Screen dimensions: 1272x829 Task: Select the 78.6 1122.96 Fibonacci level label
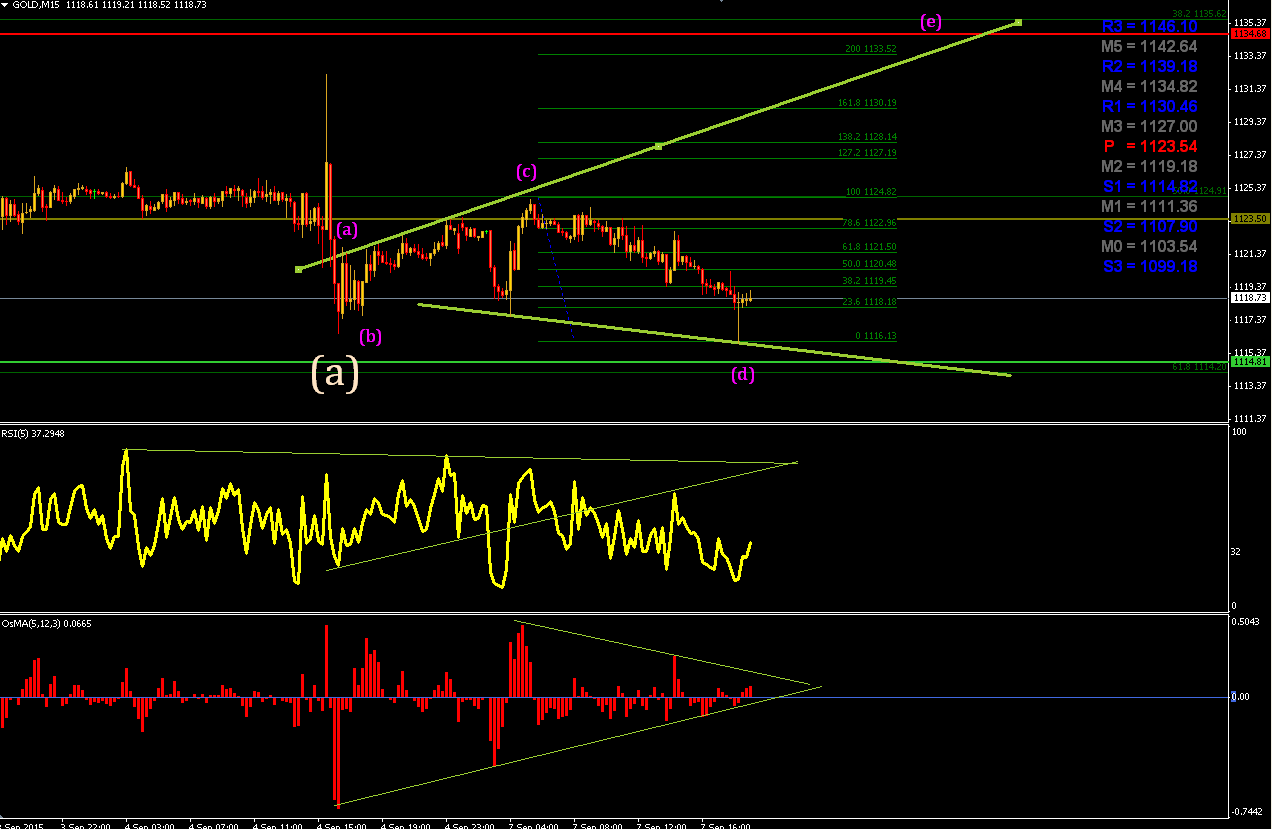[869, 222]
